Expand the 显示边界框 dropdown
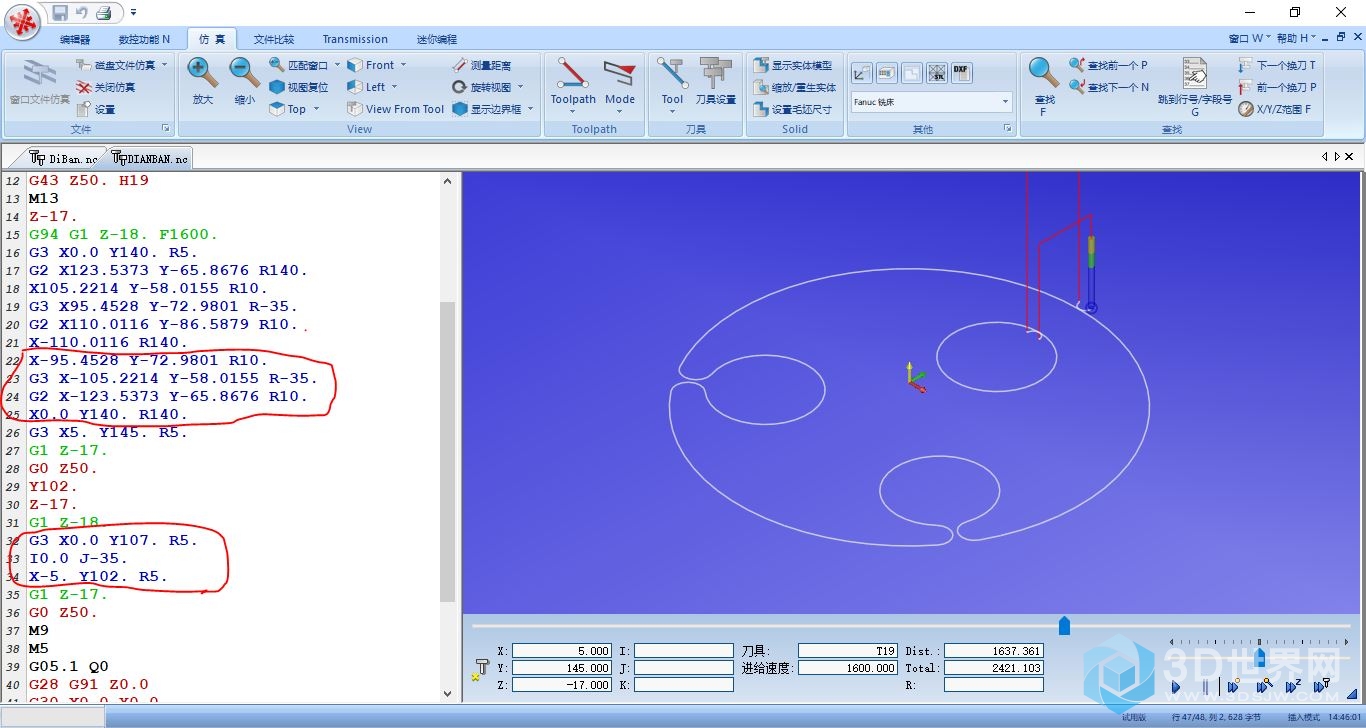Viewport: 1366px width, 728px height. click(x=530, y=109)
